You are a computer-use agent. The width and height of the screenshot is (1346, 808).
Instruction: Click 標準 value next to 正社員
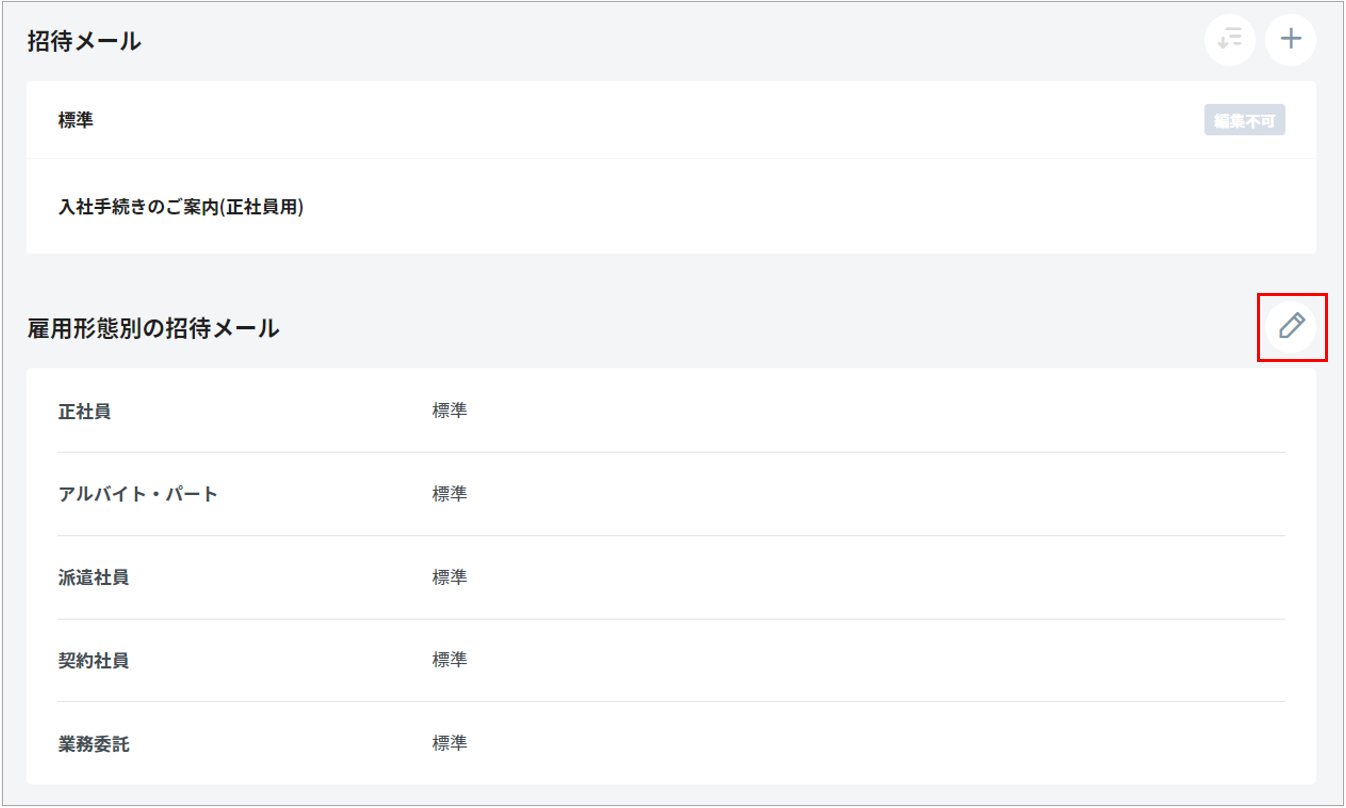449,411
